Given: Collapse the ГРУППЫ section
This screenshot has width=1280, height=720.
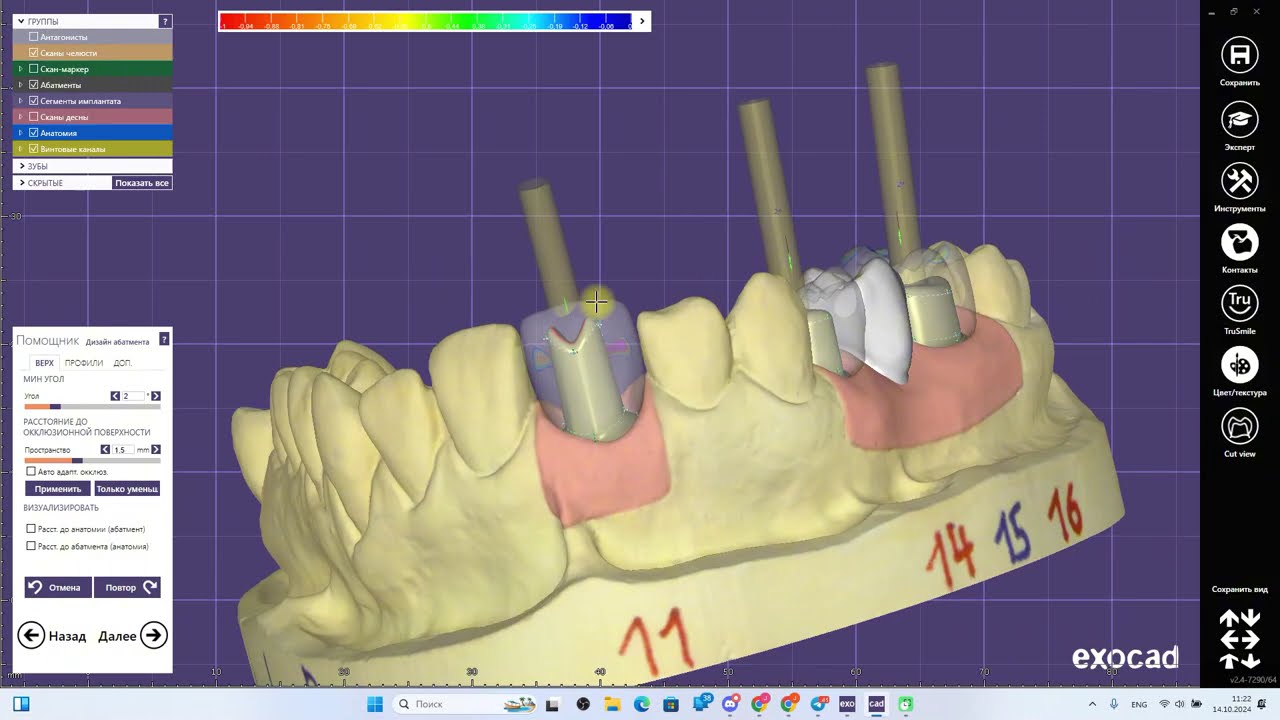Looking at the screenshot, I should click(x=21, y=21).
